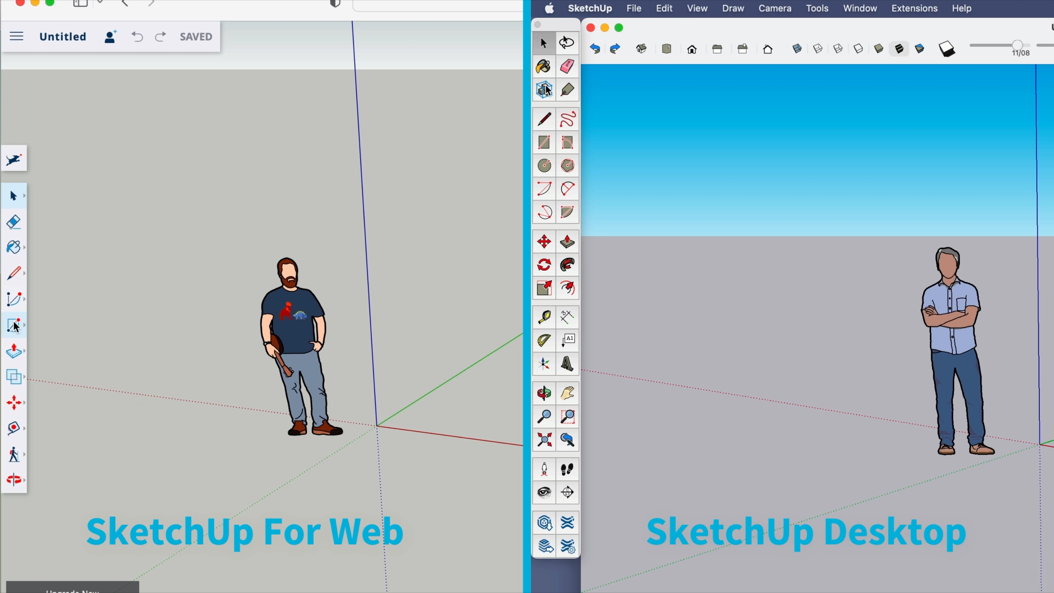The height and width of the screenshot is (593, 1054).
Task: Select the Axes tool in Desktop toolbar
Action: (544, 364)
